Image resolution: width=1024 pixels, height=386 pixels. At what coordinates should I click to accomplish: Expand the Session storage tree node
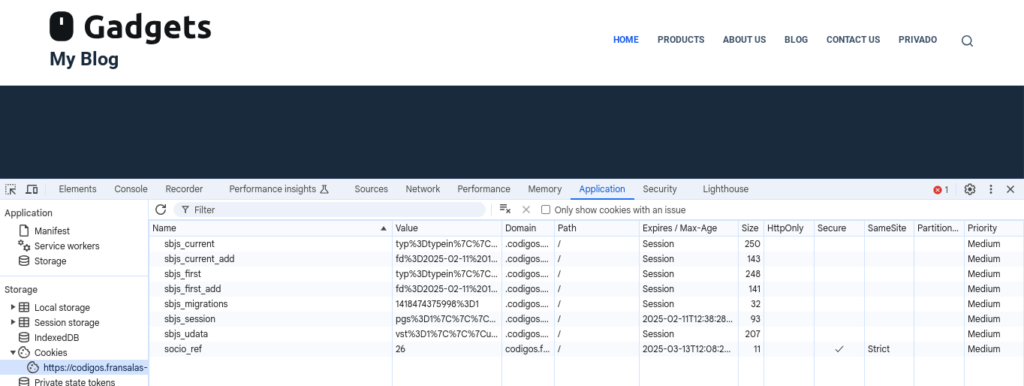point(12,322)
